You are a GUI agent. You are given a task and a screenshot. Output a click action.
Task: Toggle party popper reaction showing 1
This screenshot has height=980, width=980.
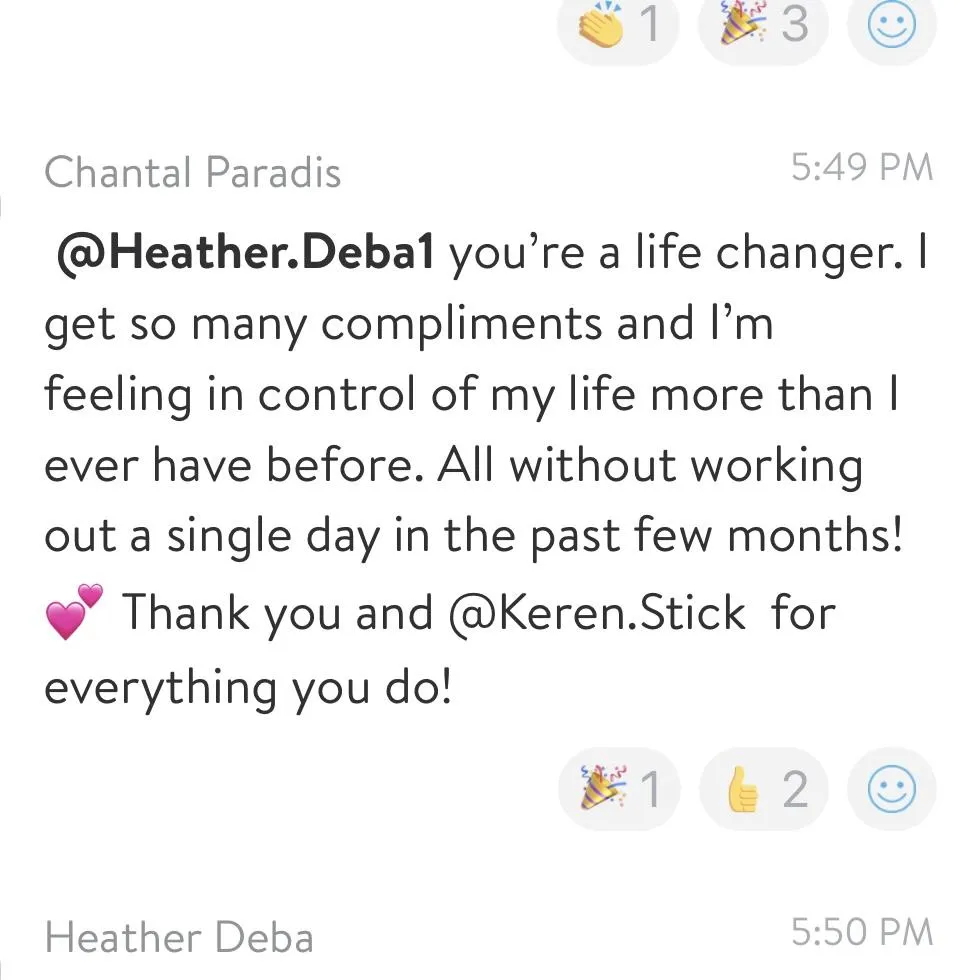618,790
